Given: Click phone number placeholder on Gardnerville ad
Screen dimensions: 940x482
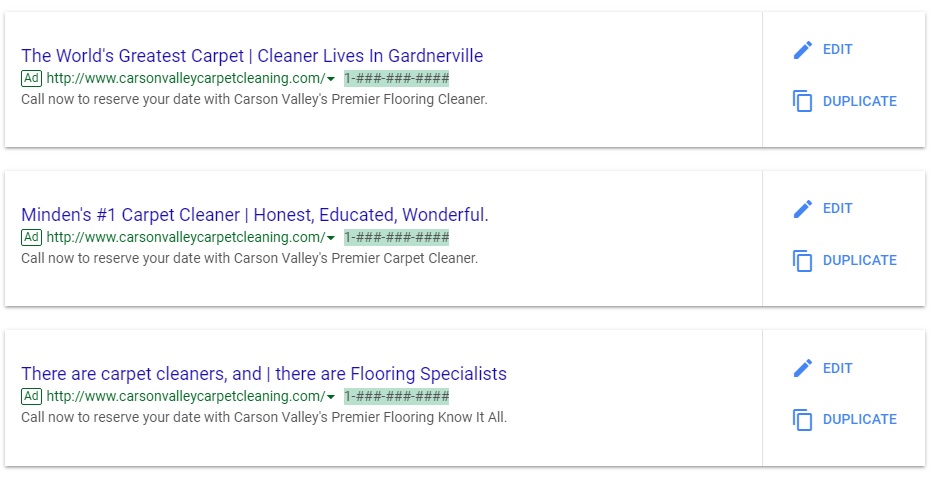Looking at the screenshot, I should (x=397, y=78).
